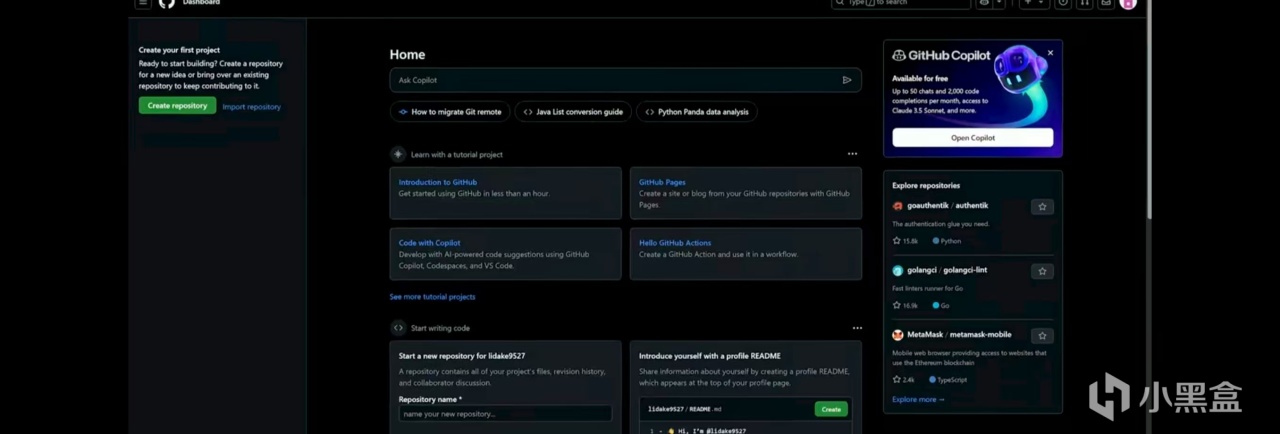The height and width of the screenshot is (434, 1280).
Task: Select 'How to migrate Git remote' suggestion
Action: 450,112
